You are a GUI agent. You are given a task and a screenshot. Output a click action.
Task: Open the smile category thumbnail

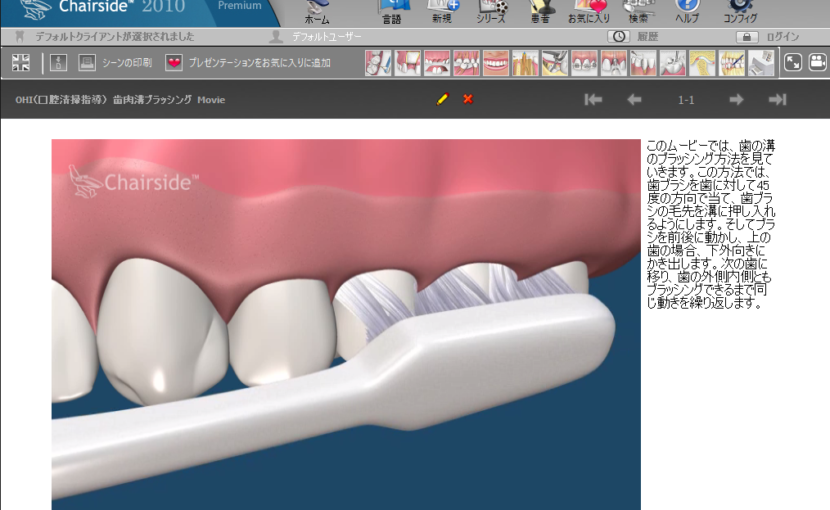pos(496,63)
